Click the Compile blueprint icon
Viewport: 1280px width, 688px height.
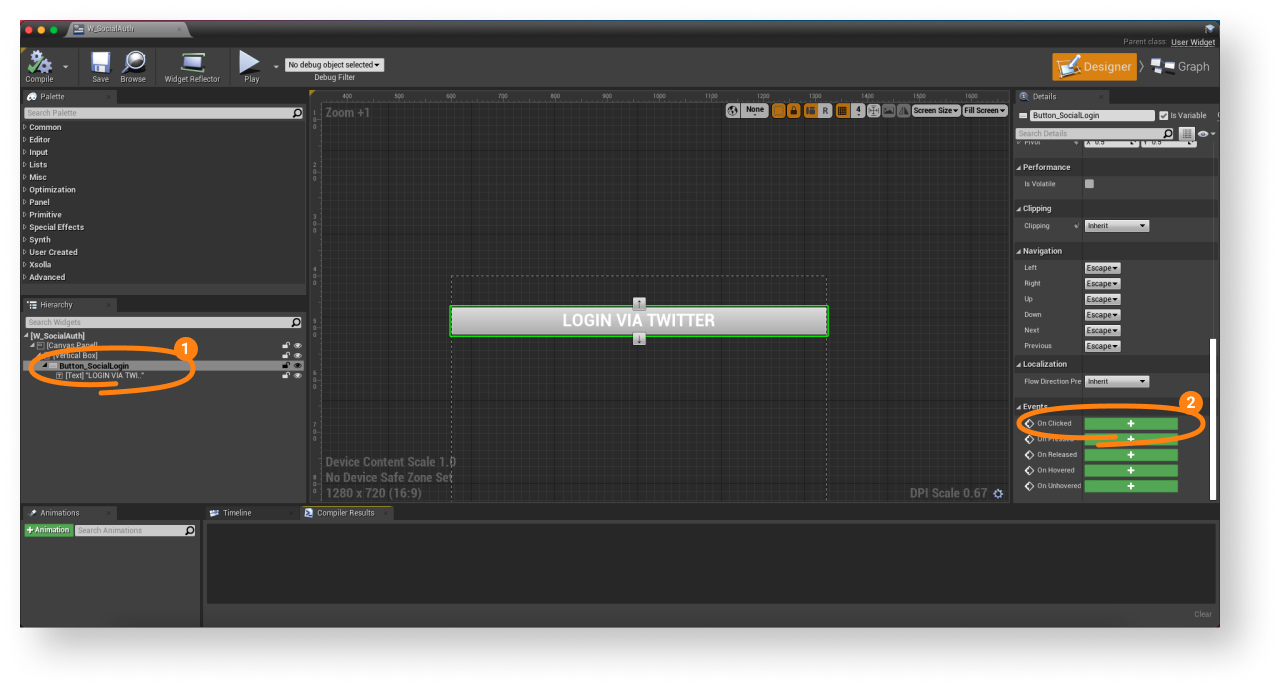[x=40, y=64]
